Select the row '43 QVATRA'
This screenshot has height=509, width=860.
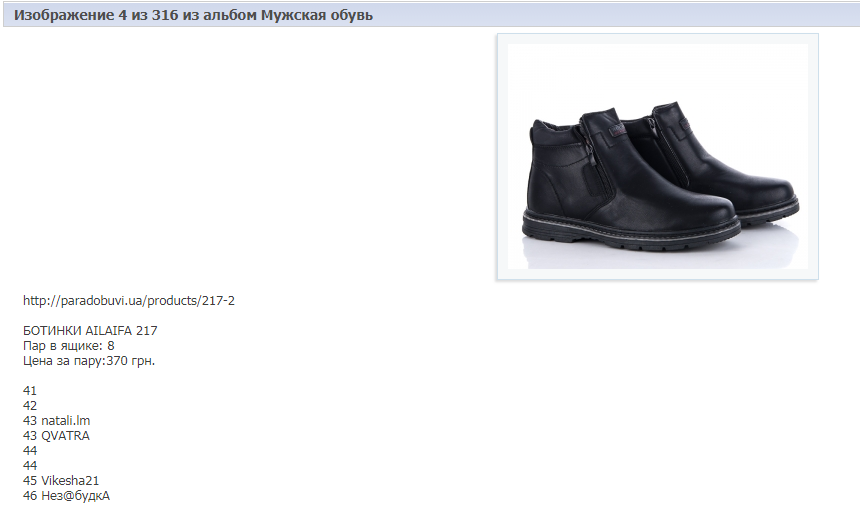pos(56,436)
